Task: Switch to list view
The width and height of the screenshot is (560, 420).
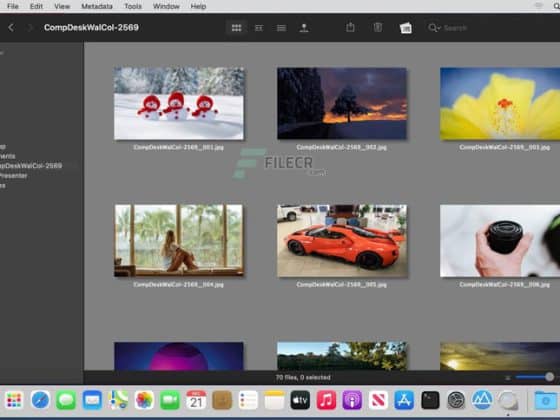Action: pyautogui.click(x=281, y=28)
